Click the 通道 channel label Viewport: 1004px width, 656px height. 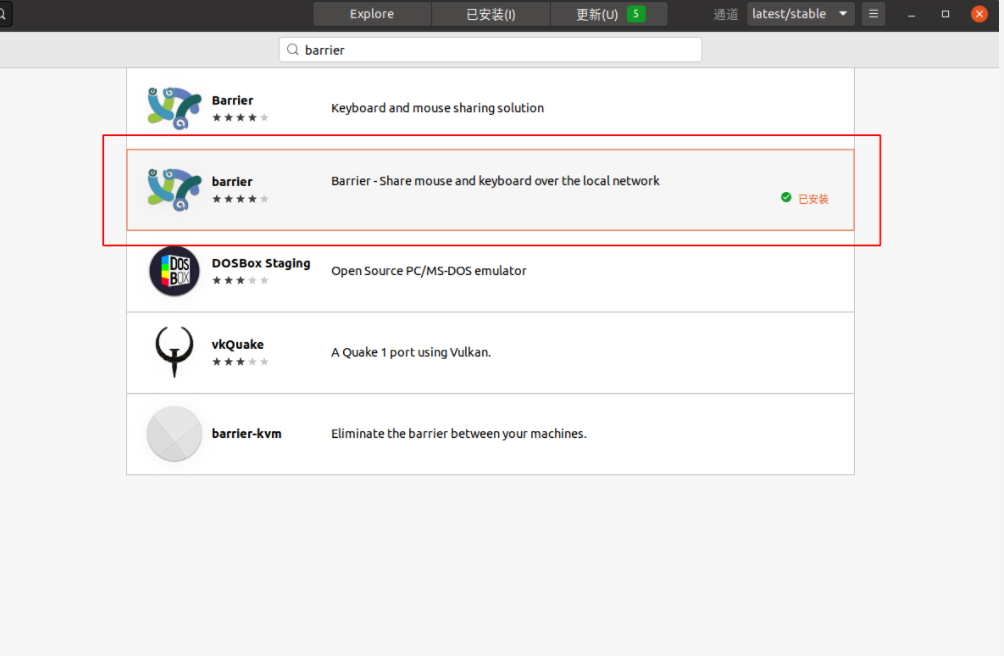tap(726, 14)
